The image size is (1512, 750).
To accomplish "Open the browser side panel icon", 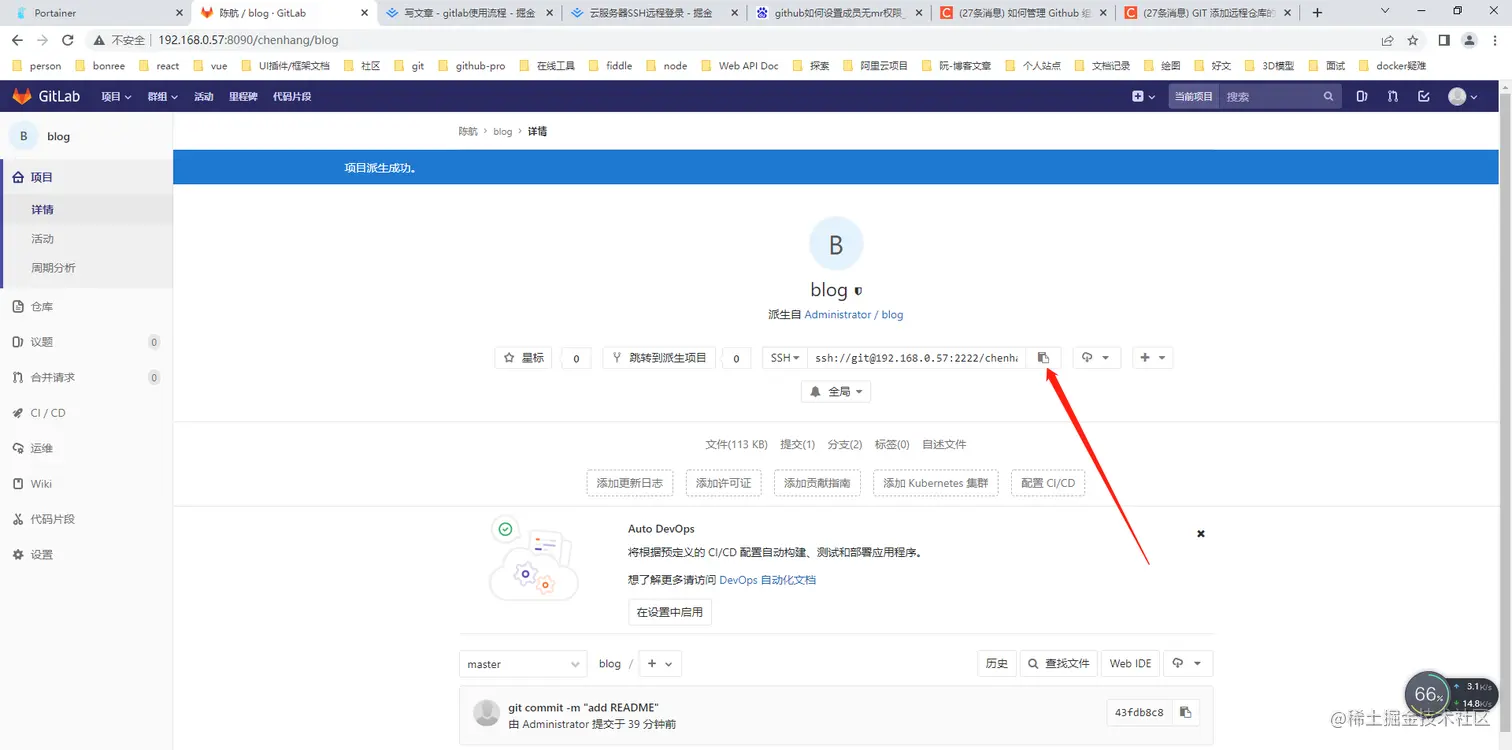I will click(1444, 40).
